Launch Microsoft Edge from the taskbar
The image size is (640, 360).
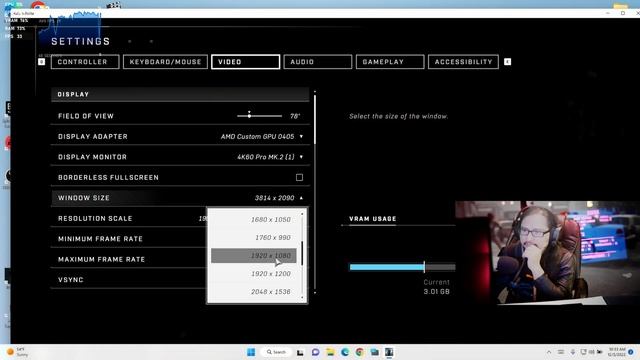pos(345,352)
